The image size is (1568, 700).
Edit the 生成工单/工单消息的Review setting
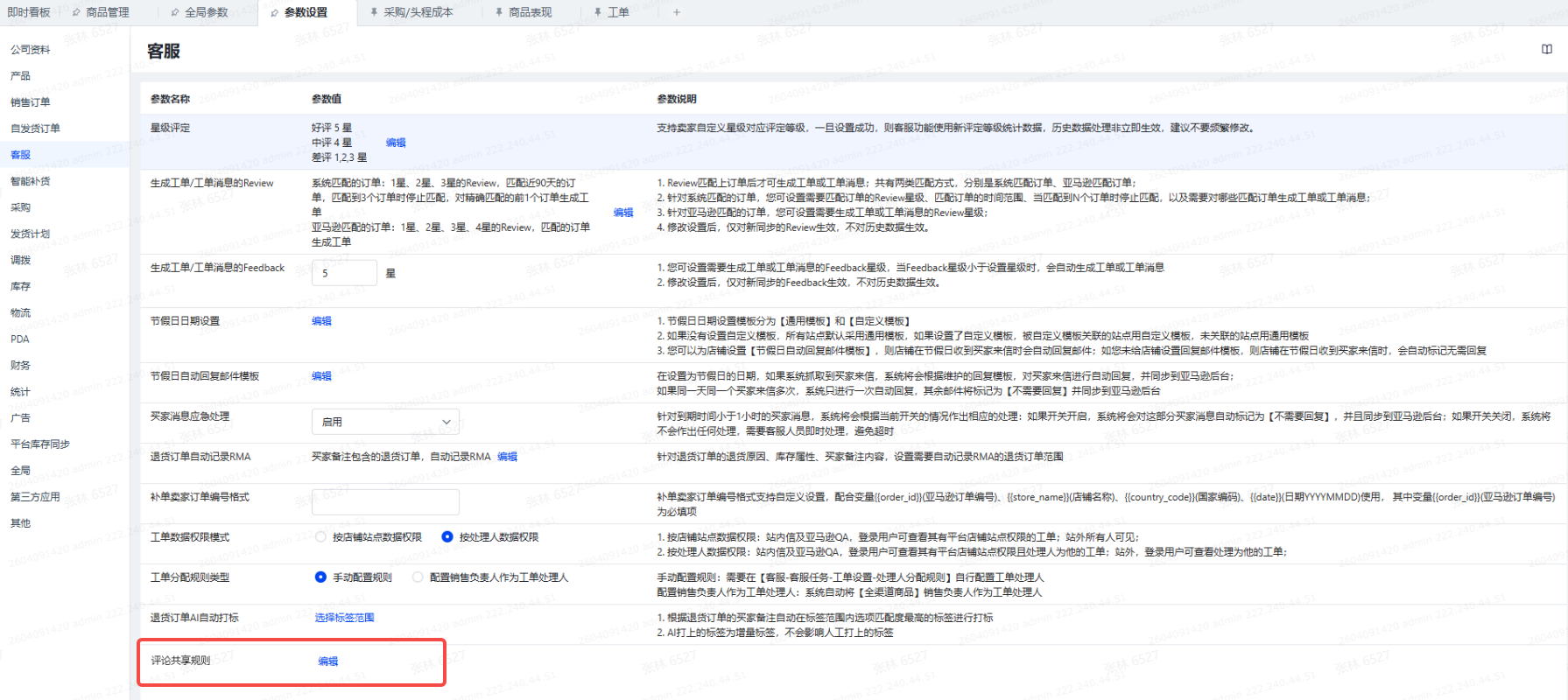pos(623,213)
